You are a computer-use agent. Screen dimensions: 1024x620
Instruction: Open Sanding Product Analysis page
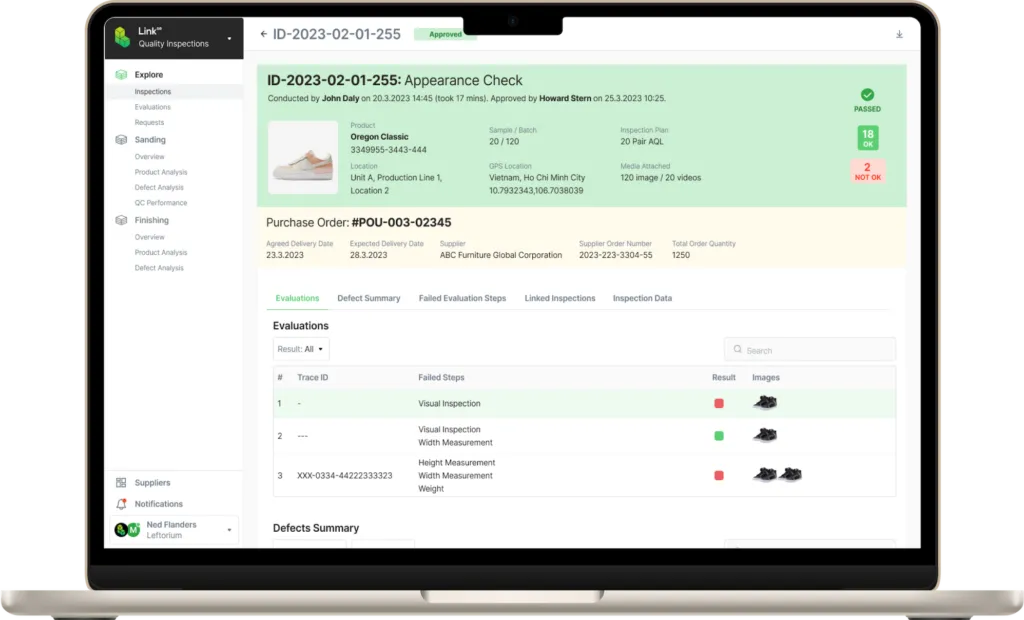click(161, 172)
